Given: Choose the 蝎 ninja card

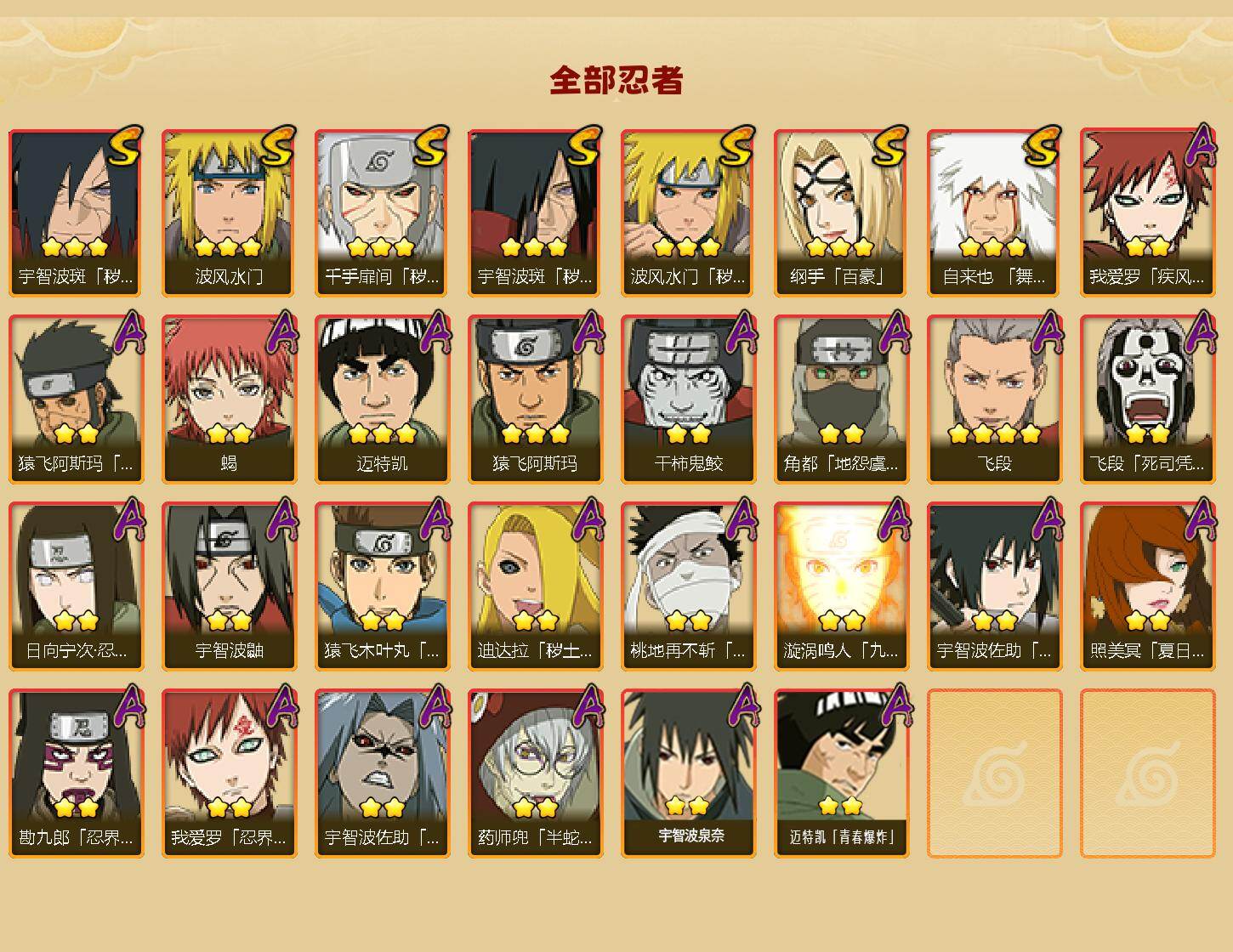Looking at the screenshot, I should 230,399.
